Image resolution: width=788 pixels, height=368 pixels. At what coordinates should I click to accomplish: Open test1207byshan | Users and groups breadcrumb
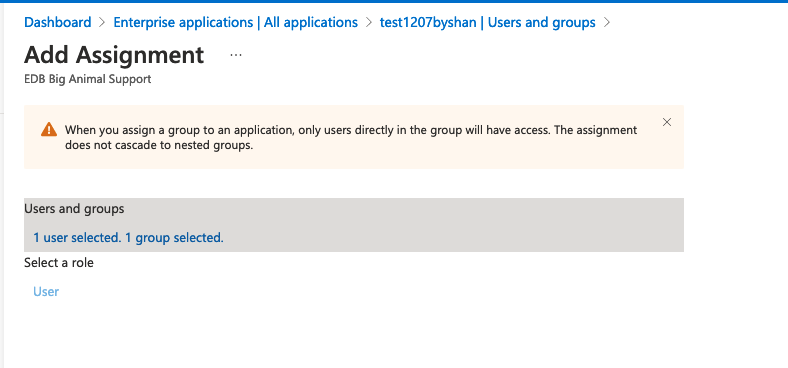(x=487, y=23)
